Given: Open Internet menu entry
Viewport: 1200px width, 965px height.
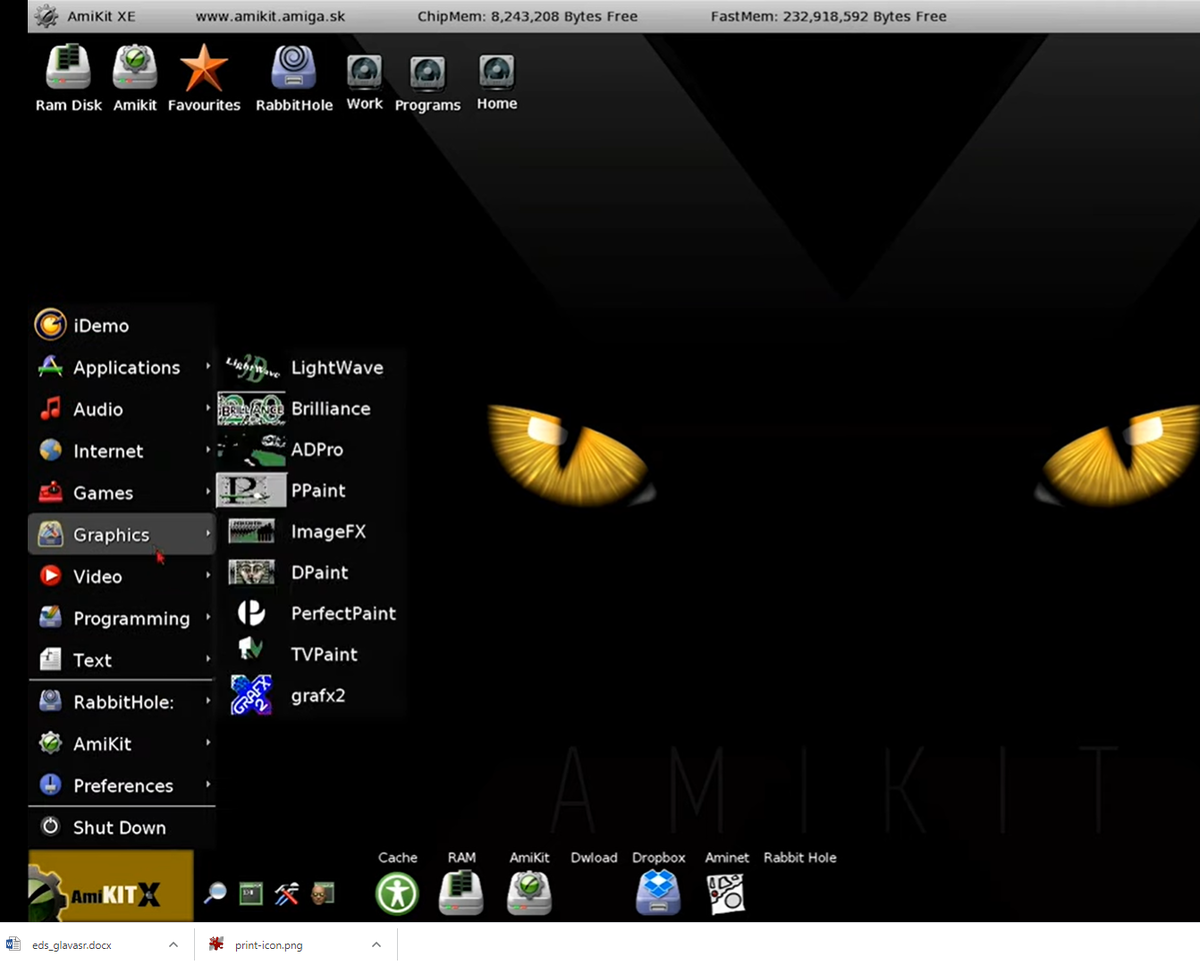Looking at the screenshot, I should coord(123,451).
